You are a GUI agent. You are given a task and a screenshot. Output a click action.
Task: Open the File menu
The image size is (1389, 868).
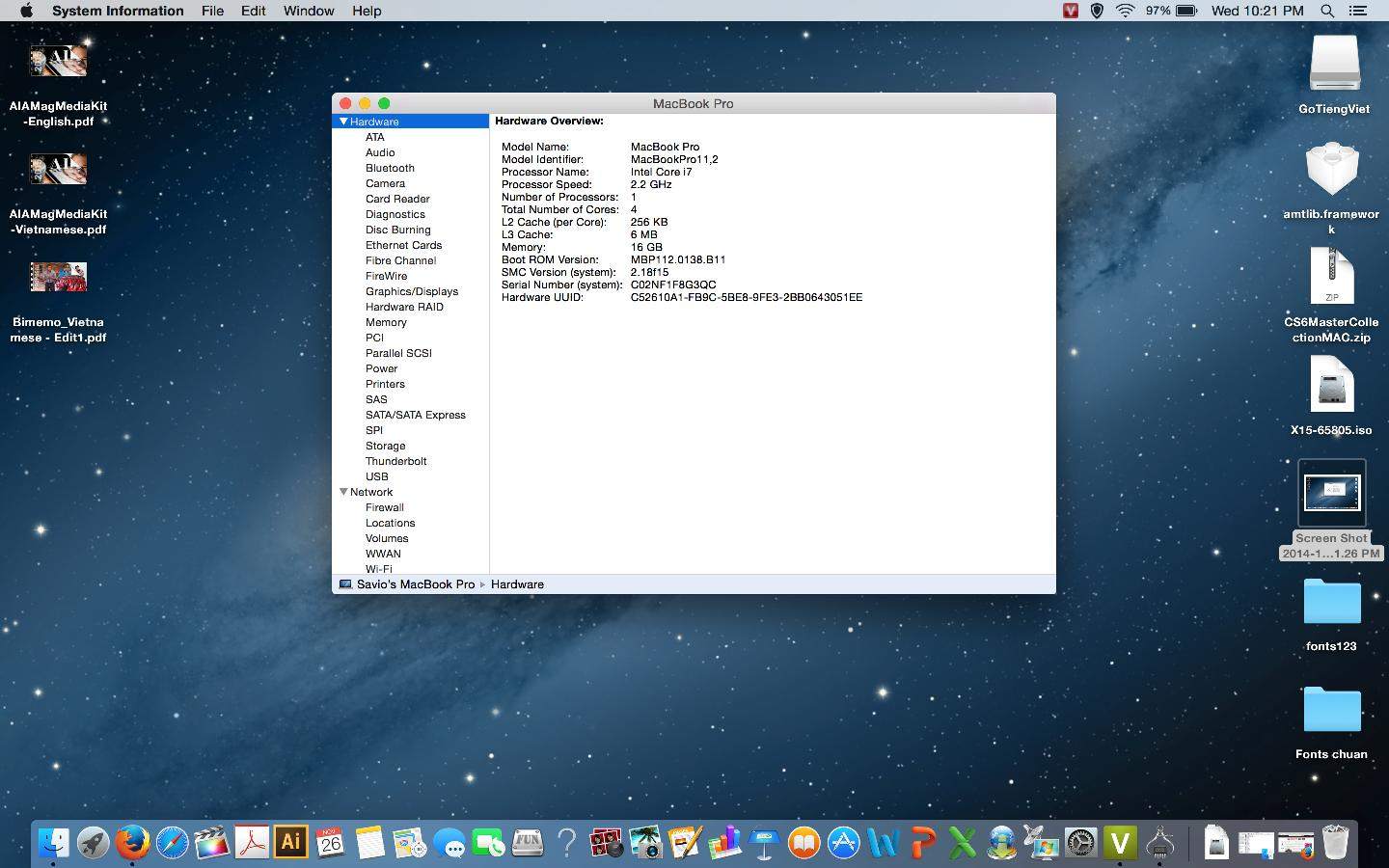[212, 11]
